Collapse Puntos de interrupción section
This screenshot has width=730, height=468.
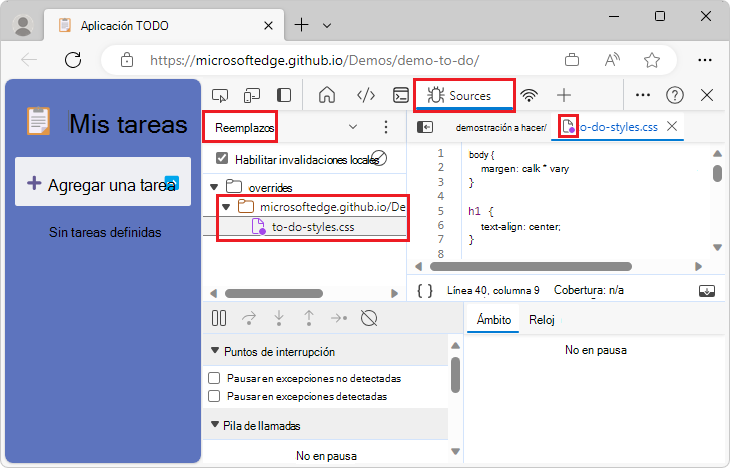pyautogui.click(x=215, y=351)
